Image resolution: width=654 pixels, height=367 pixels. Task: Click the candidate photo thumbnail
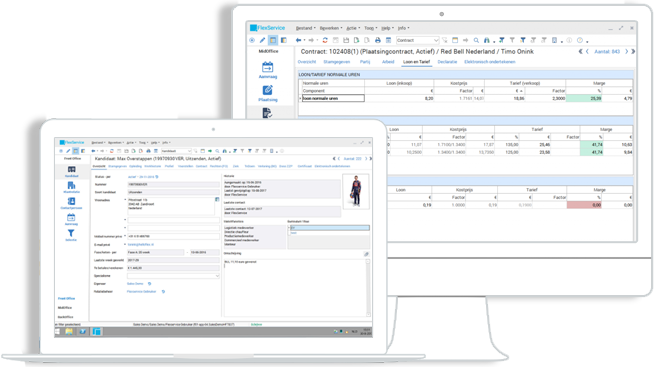[355, 191]
